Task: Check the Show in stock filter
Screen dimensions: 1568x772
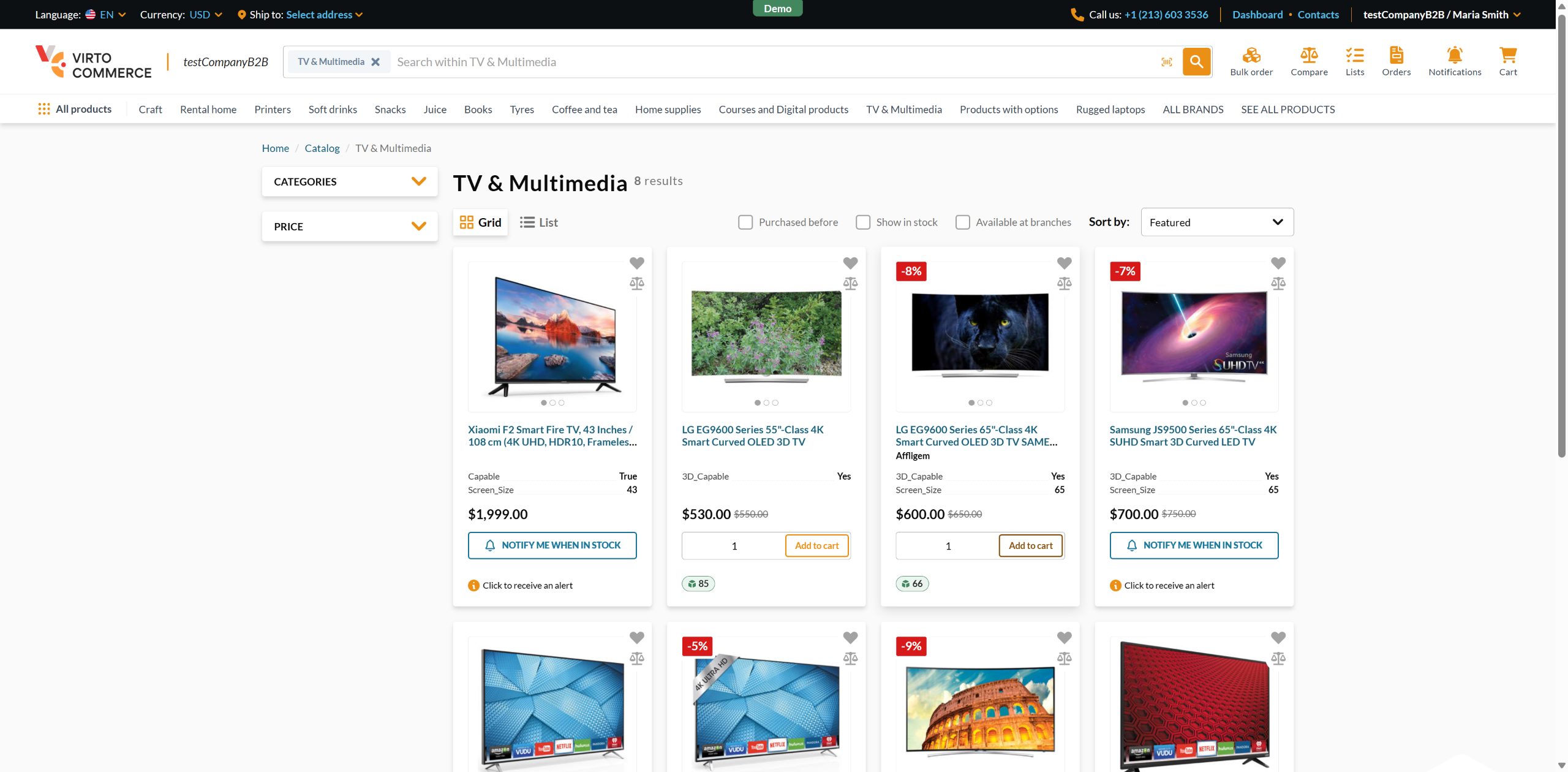Action: click(863, 222)
